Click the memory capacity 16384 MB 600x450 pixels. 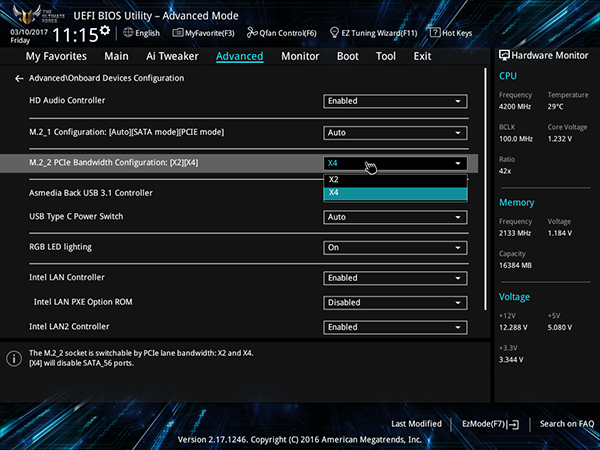point(515,265)
